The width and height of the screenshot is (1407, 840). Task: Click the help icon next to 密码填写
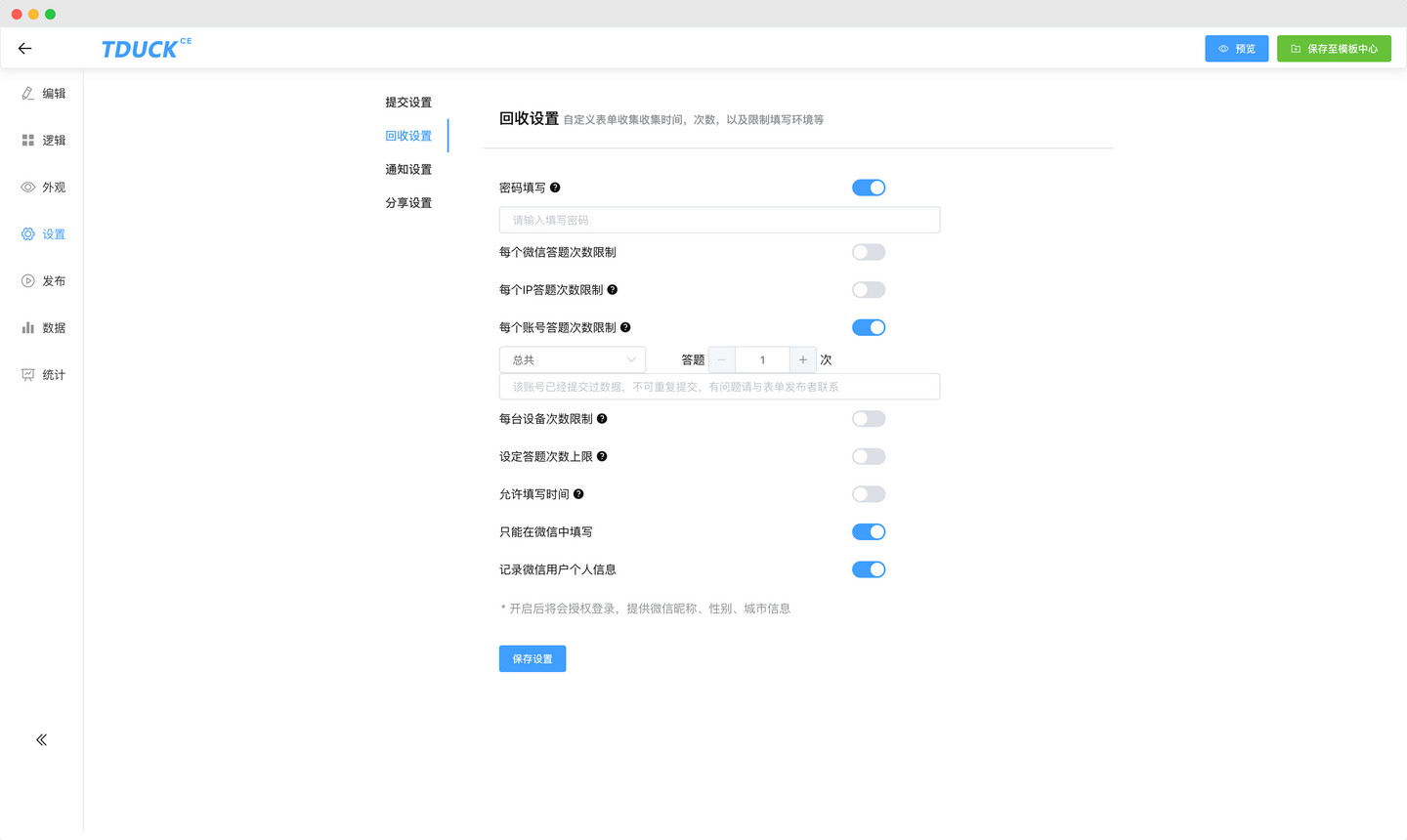[556, 187]
